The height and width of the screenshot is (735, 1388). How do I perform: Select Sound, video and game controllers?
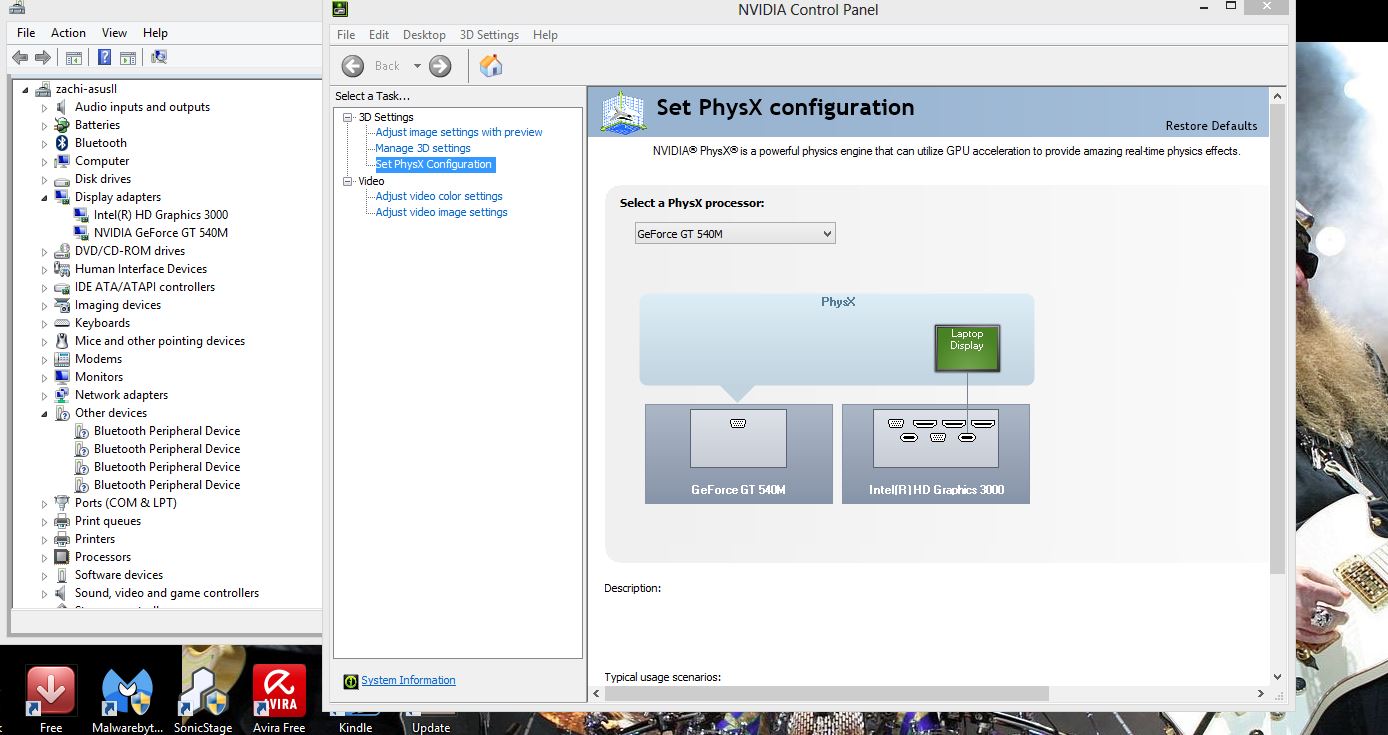tap(167, 593)
